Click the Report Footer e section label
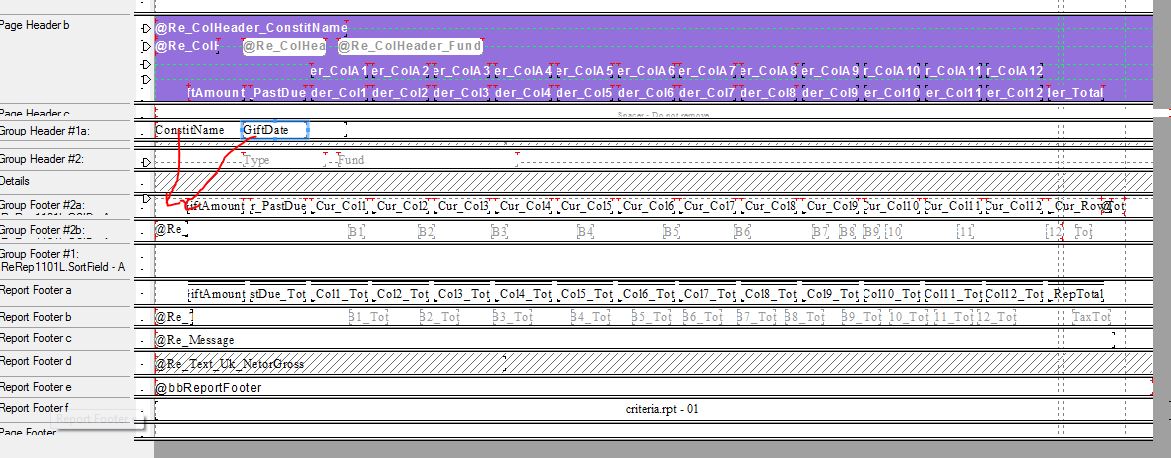Screen dimensions: 1171x458 [36, 387]
